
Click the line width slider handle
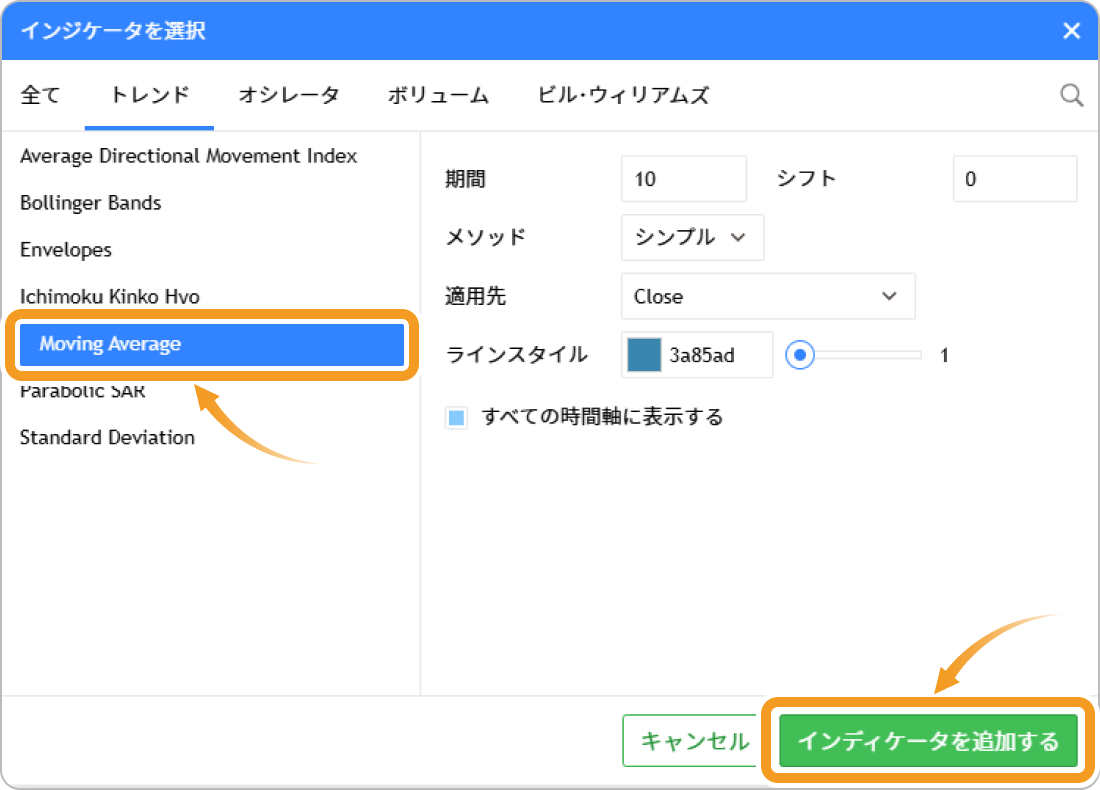pos(800,355)
